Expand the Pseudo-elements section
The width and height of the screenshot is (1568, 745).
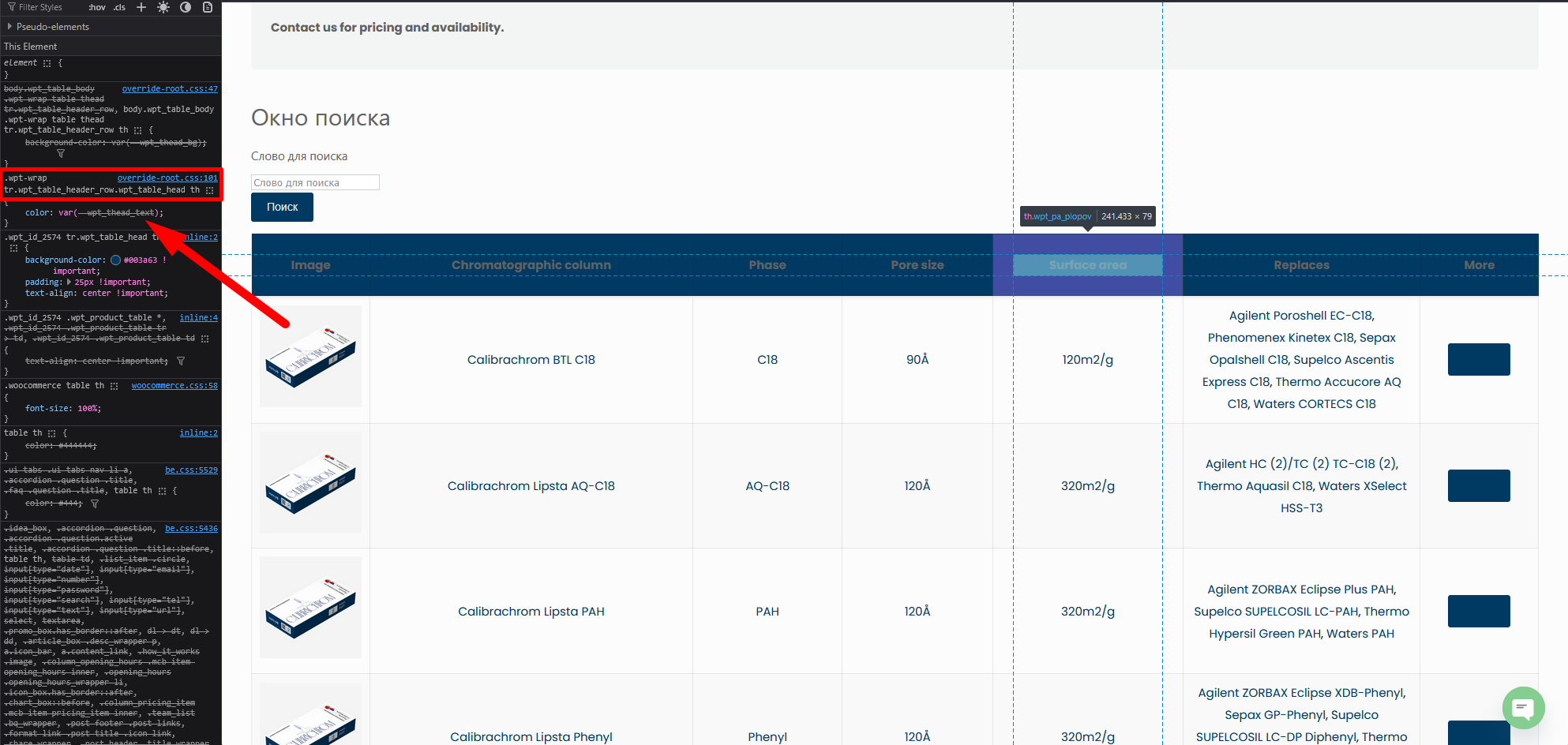pyautogui.click(x=10, y=27)
